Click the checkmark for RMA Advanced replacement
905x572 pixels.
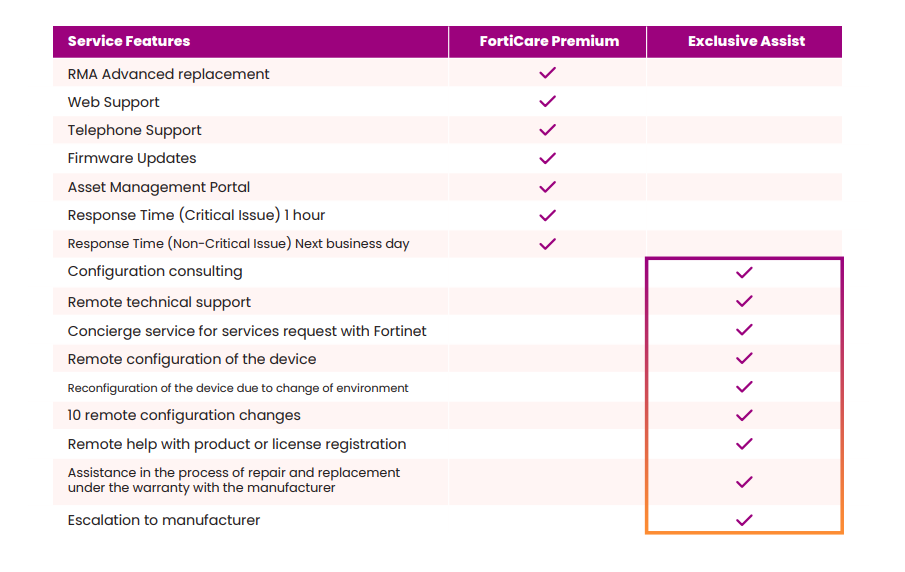click(547, 73)
